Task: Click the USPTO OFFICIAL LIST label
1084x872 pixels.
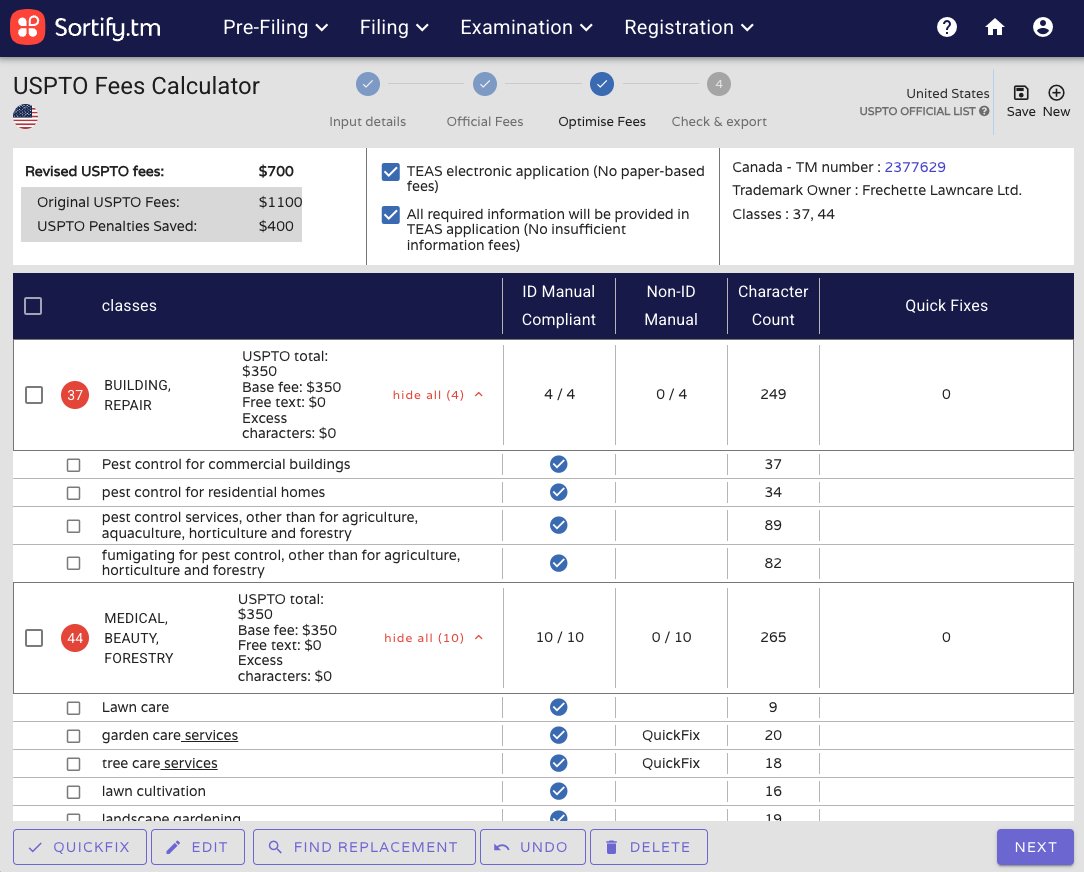Action: pyautogui.click(x=917, y=111)
